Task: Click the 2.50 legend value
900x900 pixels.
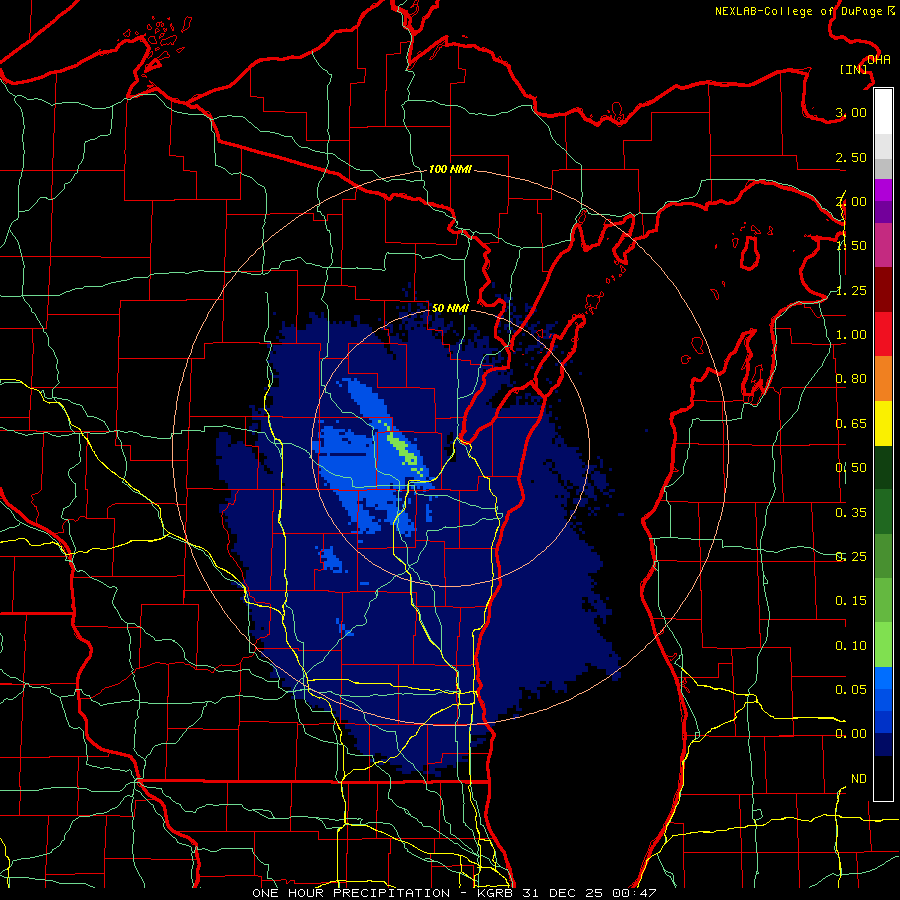Action: point(851,157)
